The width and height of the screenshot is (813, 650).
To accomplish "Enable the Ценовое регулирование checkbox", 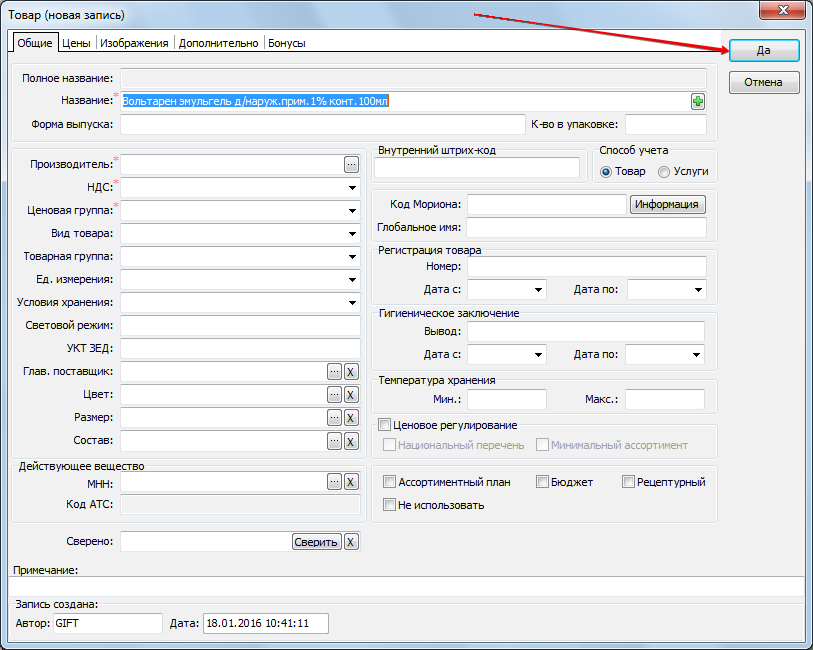I will click(385, 425).
